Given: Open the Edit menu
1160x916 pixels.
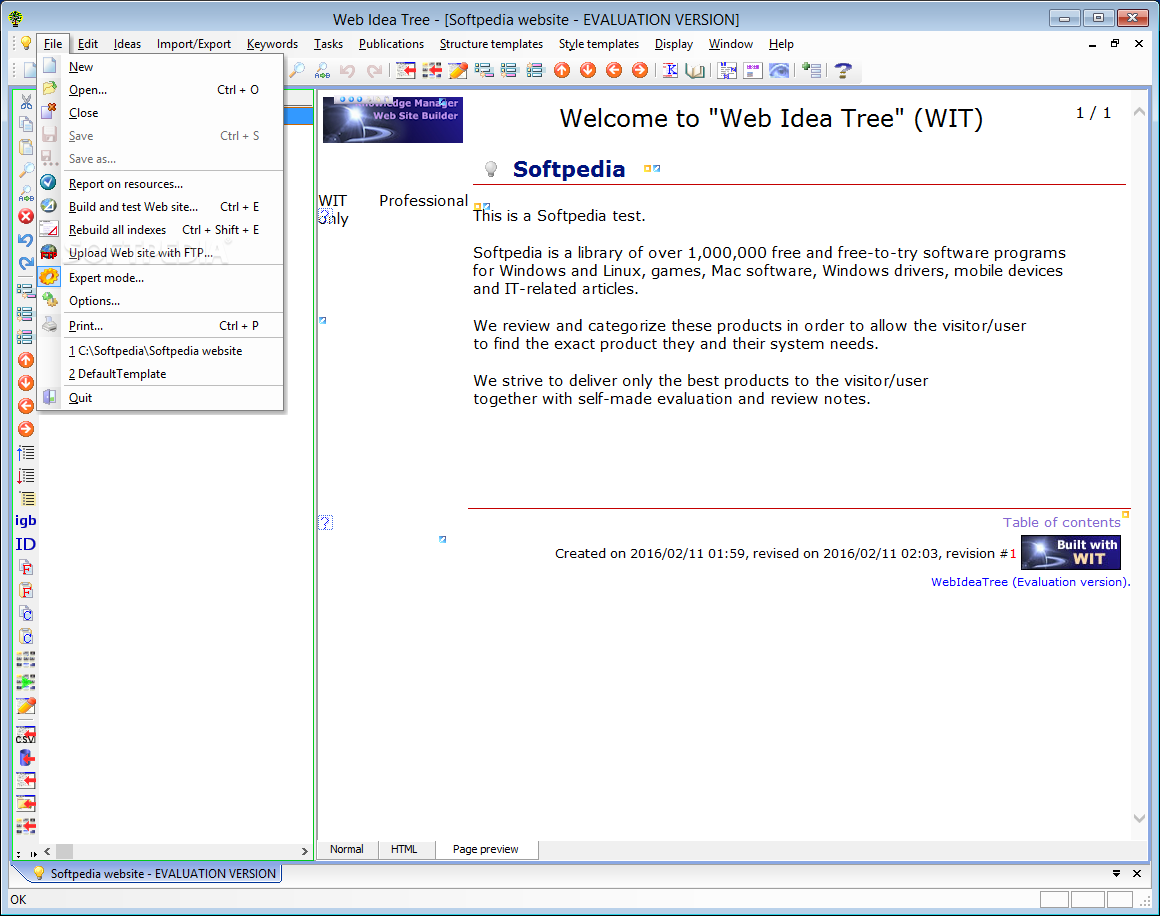Looking at the screenshot, I should point(87,44).
